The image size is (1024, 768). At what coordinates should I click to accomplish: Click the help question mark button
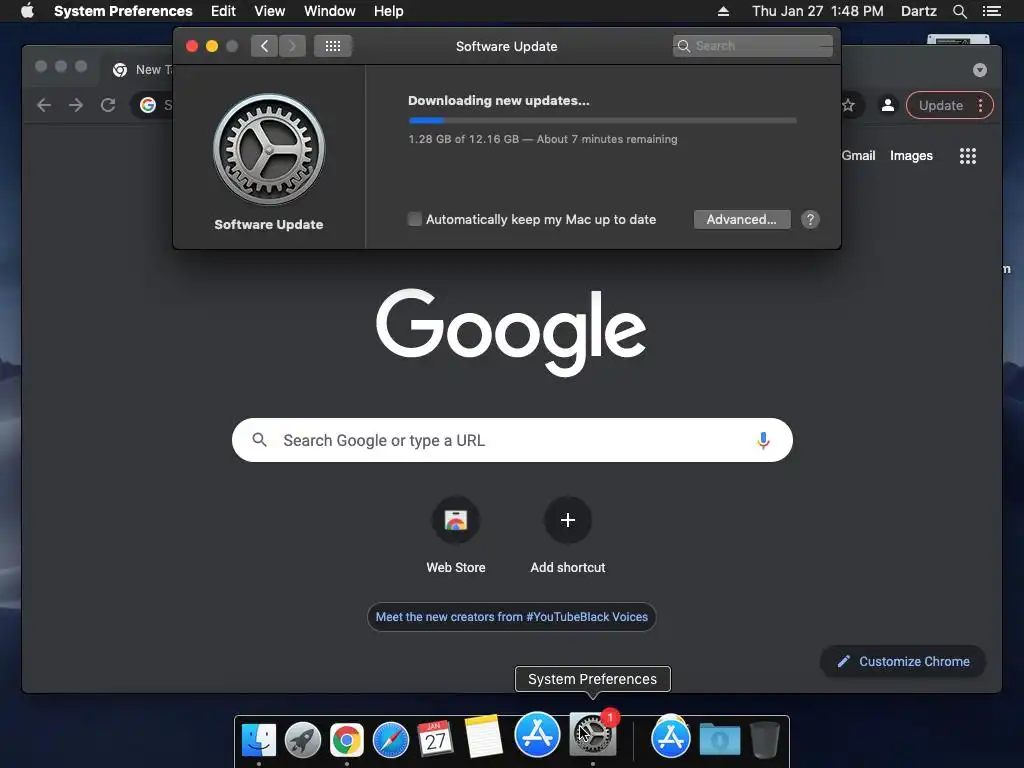click(x=810, y=219)
